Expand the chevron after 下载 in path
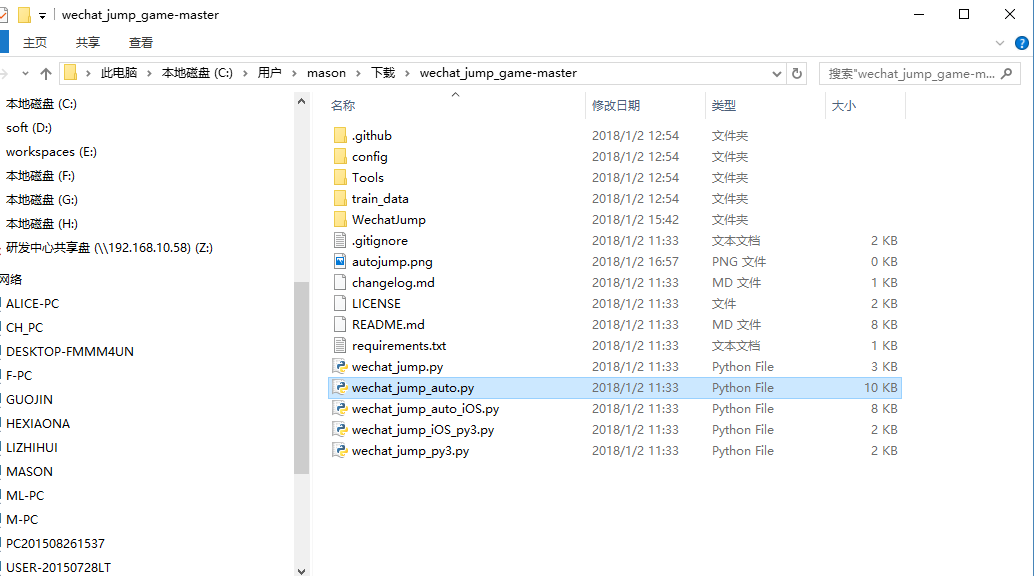1034x576 pixels. tap(407, 73)
